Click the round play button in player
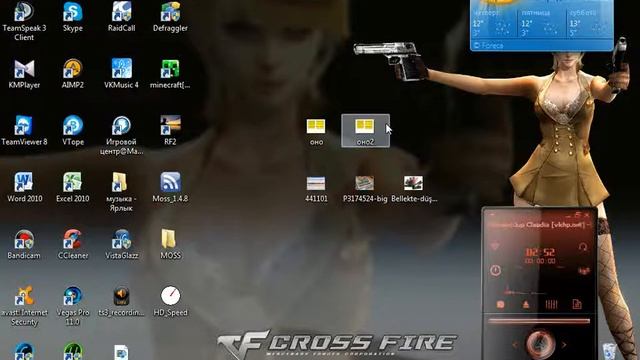The image size is (640, 360). [x=540, y=344]
